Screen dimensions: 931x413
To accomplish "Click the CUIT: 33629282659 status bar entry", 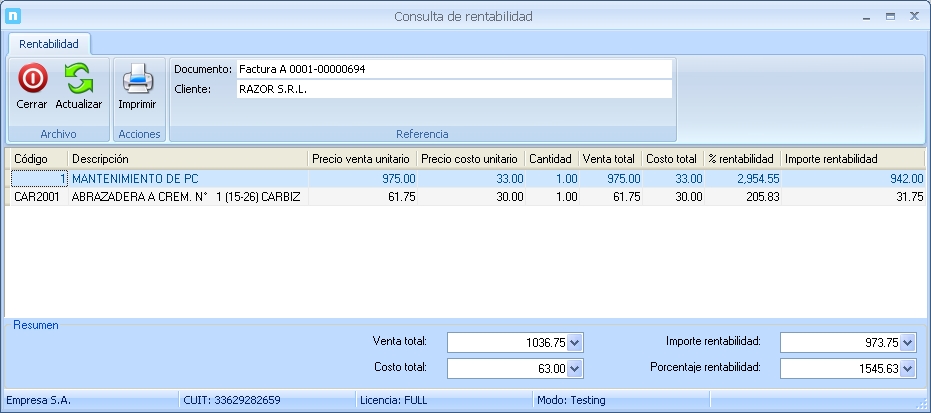I will point(232,400).
